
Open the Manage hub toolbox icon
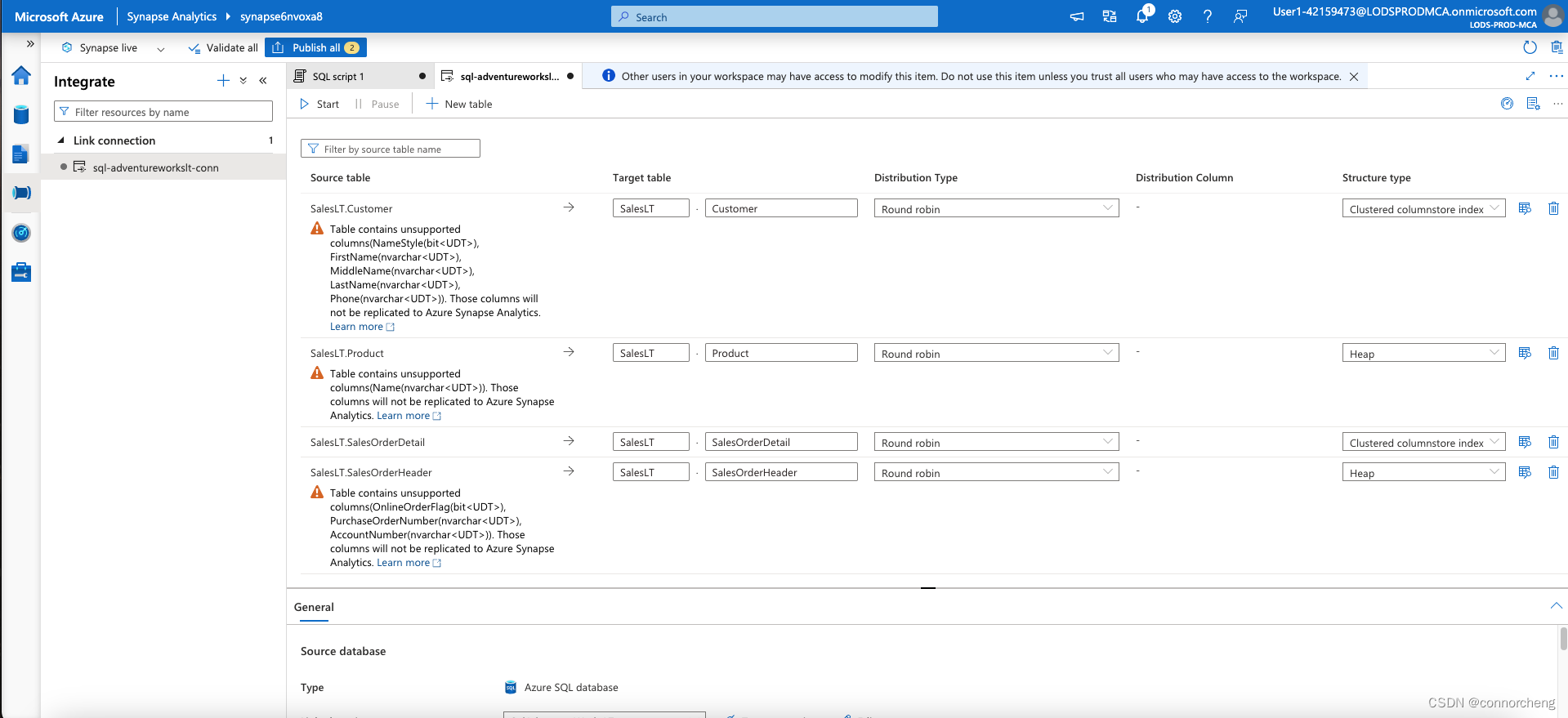(x=21, y=272)
